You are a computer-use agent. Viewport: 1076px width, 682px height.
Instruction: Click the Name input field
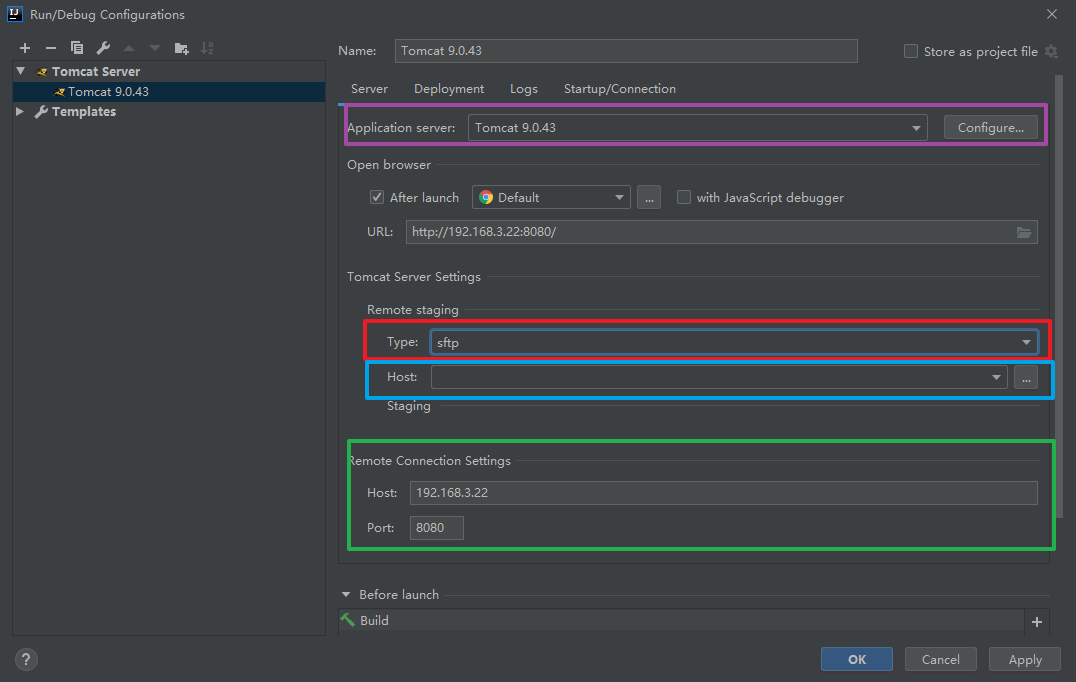[626, 51]
